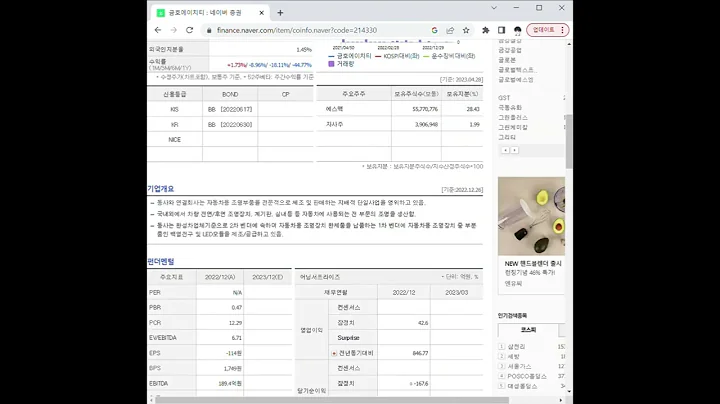Click the purple 거래량 legend swatch
Screen dimensions: 720x404
pyautogui.click(x=331, y=64)
